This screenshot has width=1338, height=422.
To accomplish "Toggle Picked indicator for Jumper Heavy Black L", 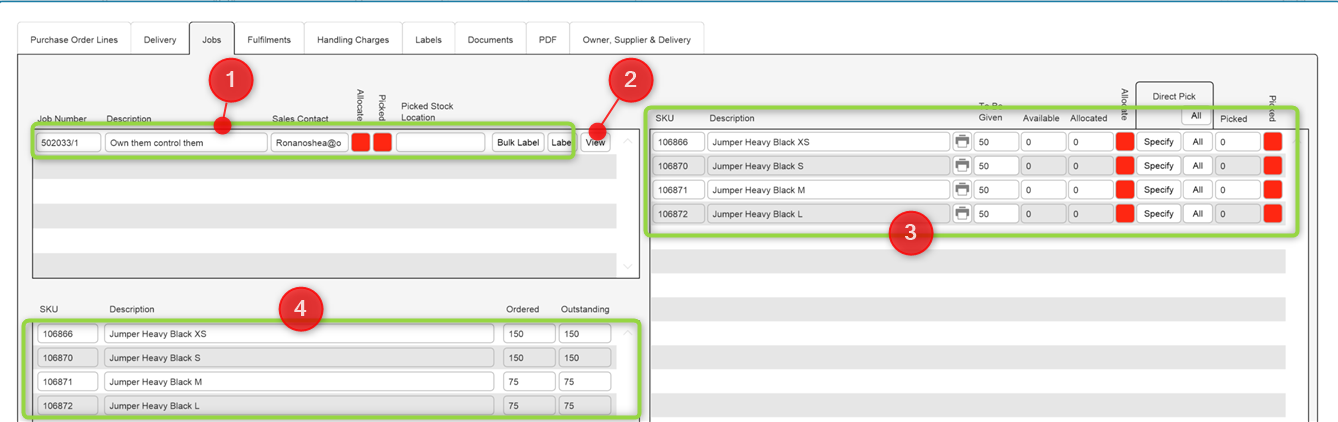I will [1273, 214].
